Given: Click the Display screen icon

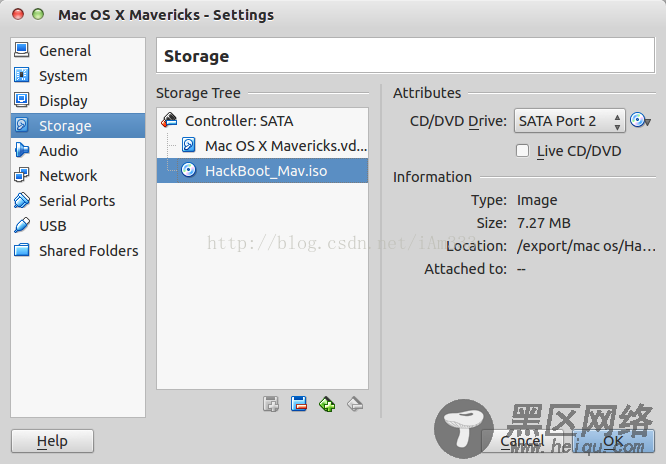Looking at the screenshot, I should pos(22,100).
